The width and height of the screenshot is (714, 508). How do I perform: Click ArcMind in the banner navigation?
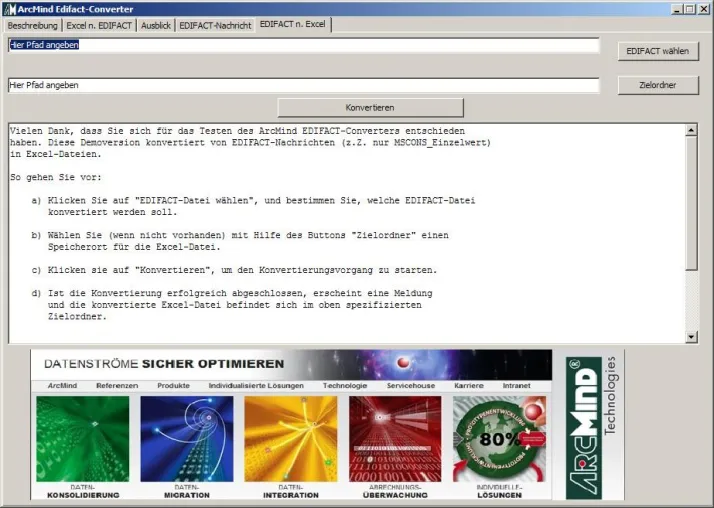pos(62,386)
